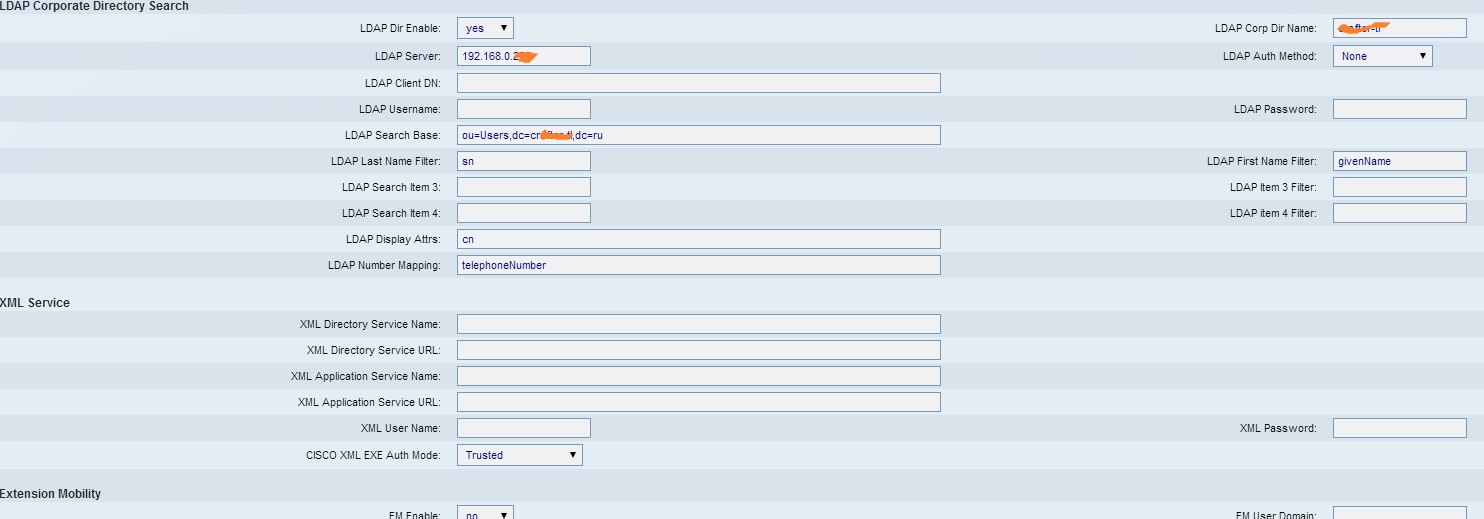Open the LDAP Dir Enable dropdown

tap(485, 29)
